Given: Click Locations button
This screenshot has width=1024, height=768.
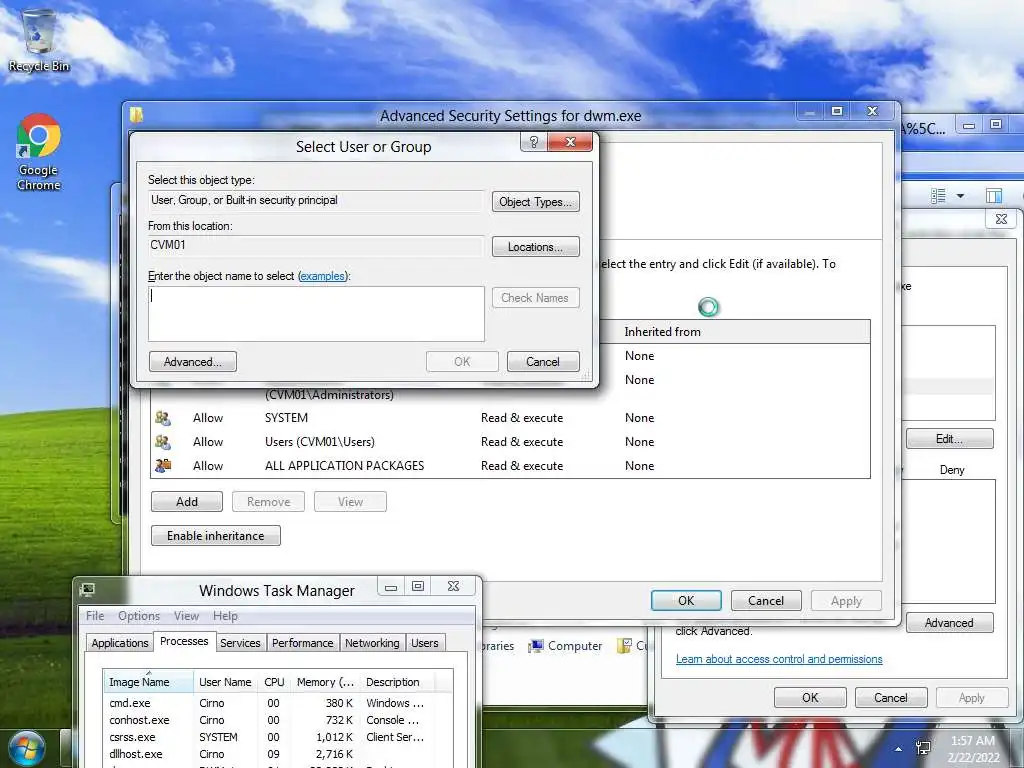Looking at the screenshot, I should [536, 247].
